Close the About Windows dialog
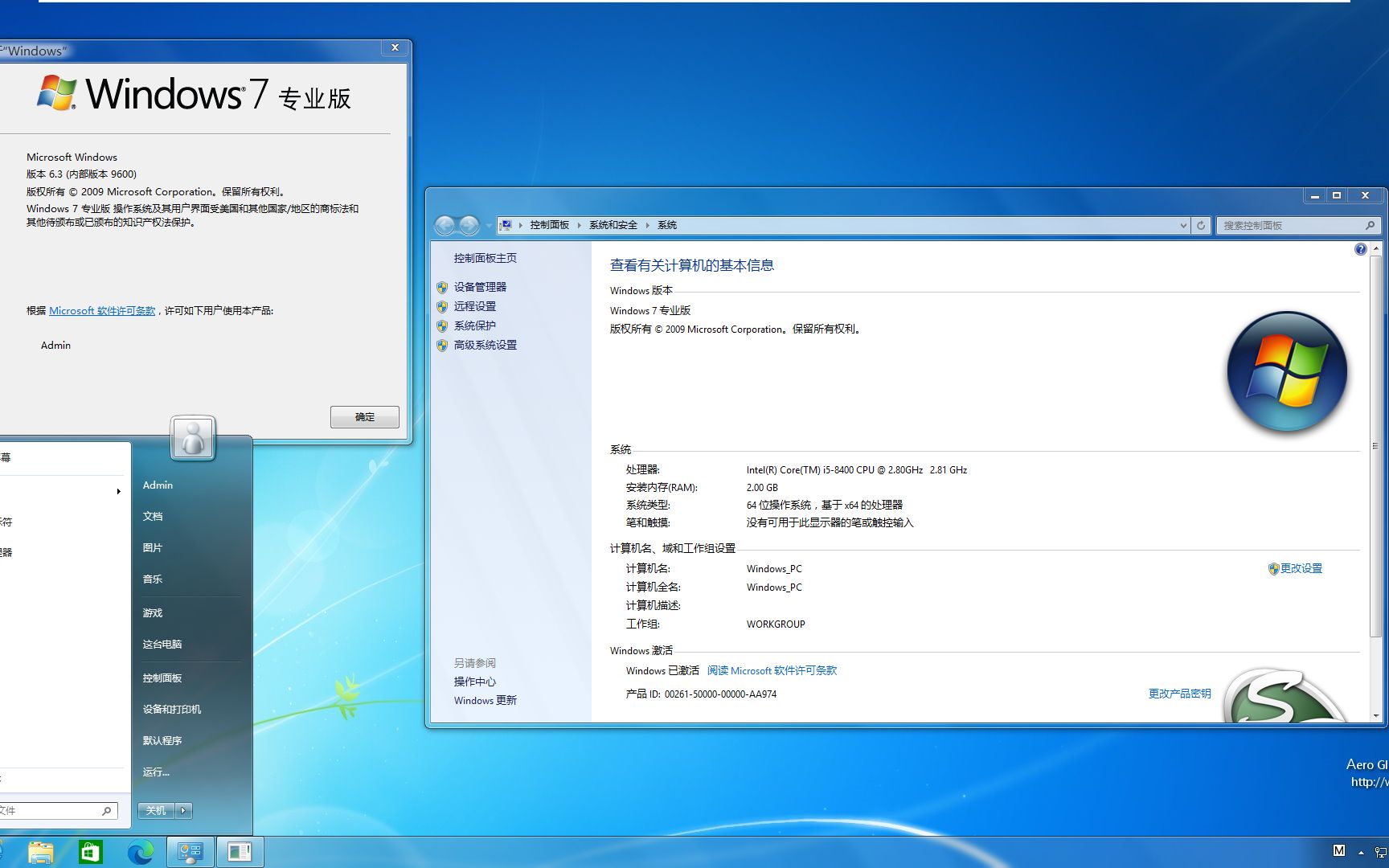The height and width of the screenshot is (868, 1389). click(395, 48)
